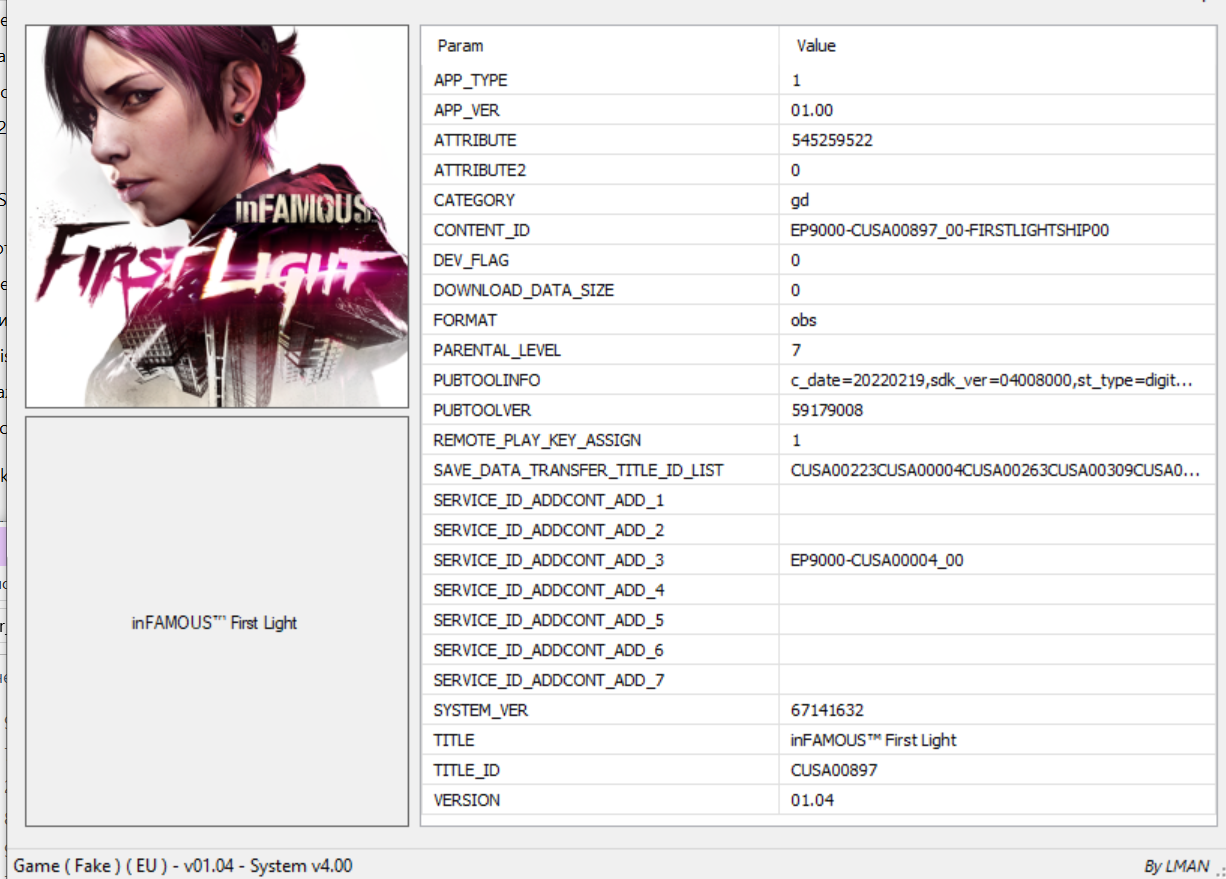Image resolution: width=1226 pixels, height=879 pixels.
Task: Click the TITLE_ID value CUSA00897
Action: point(834,770)
